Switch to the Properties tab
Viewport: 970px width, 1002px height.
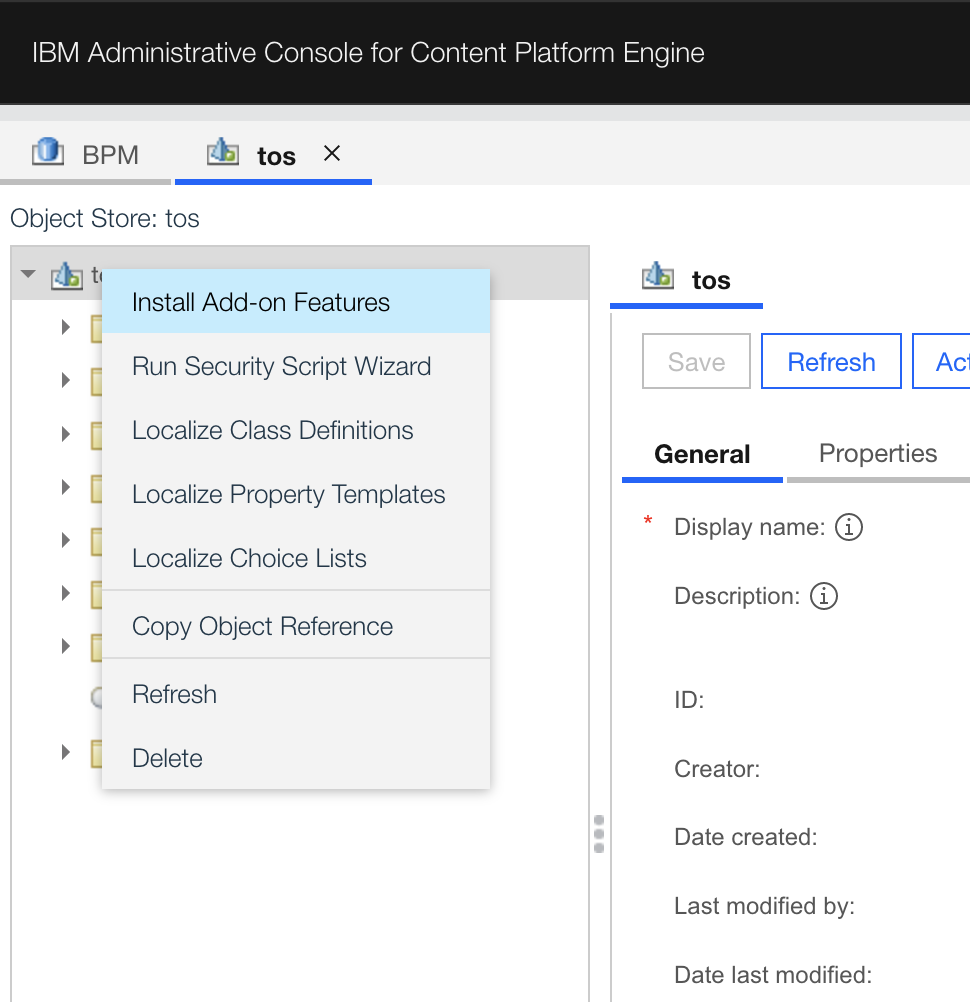tap(877, 454)
